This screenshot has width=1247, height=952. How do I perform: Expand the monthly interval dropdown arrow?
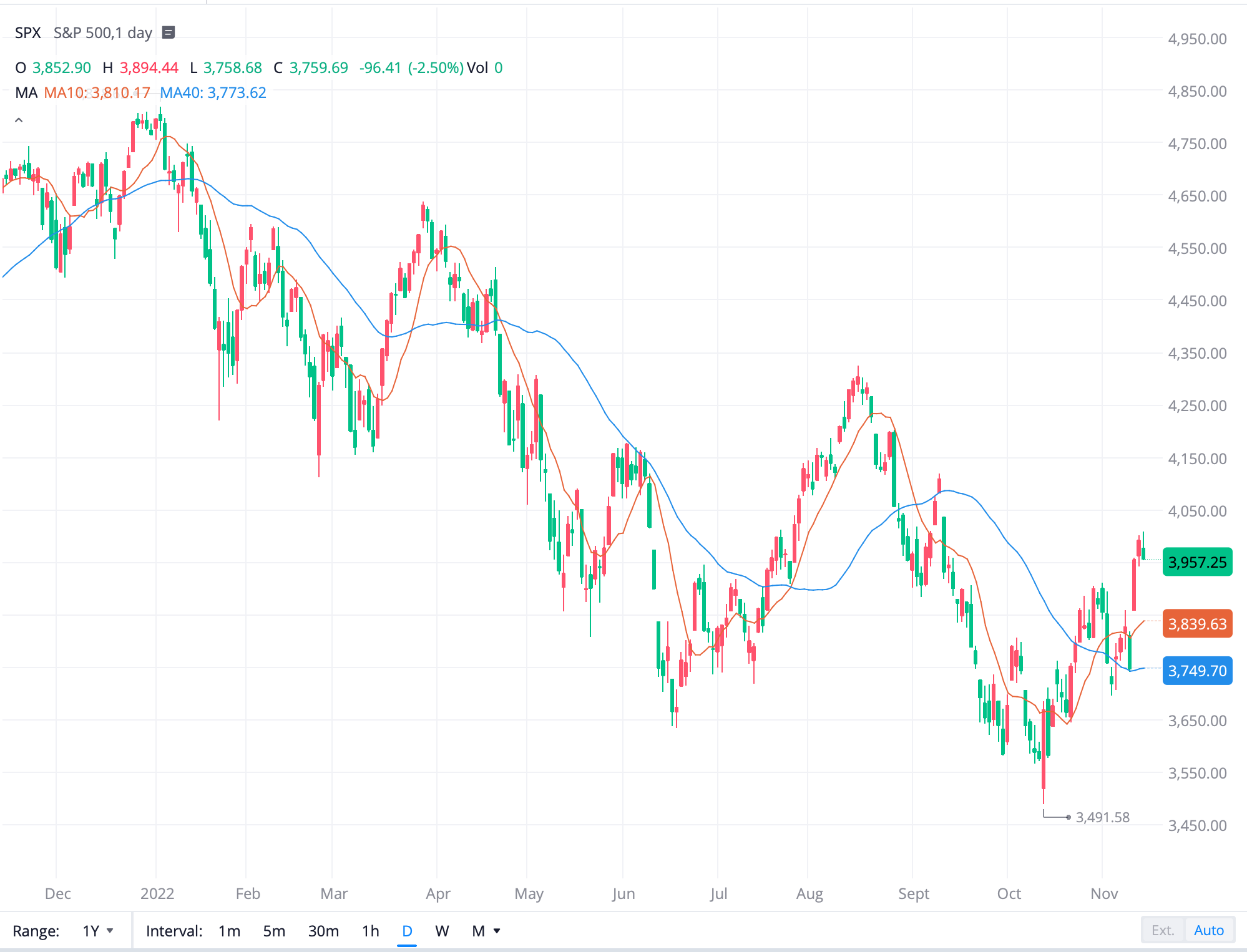click(496, 930)
